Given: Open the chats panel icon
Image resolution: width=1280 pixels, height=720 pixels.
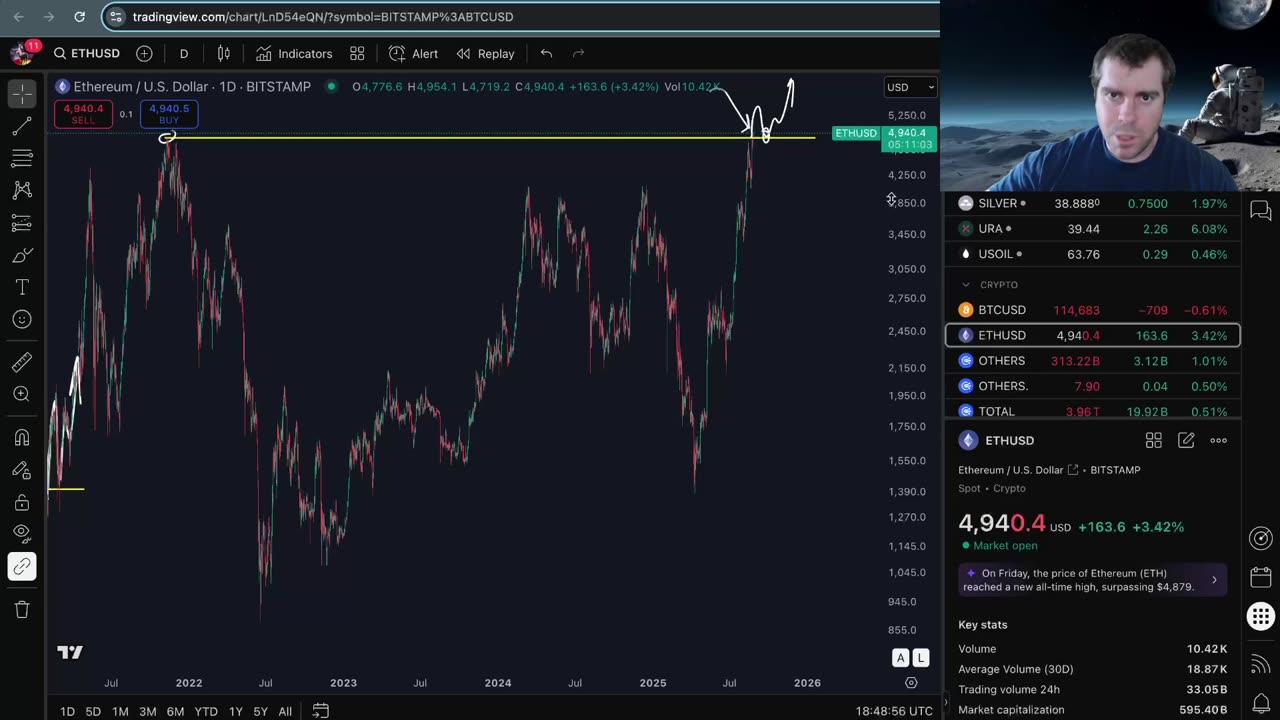Looking at the screenshot, I should click(x=1261, y=211).
